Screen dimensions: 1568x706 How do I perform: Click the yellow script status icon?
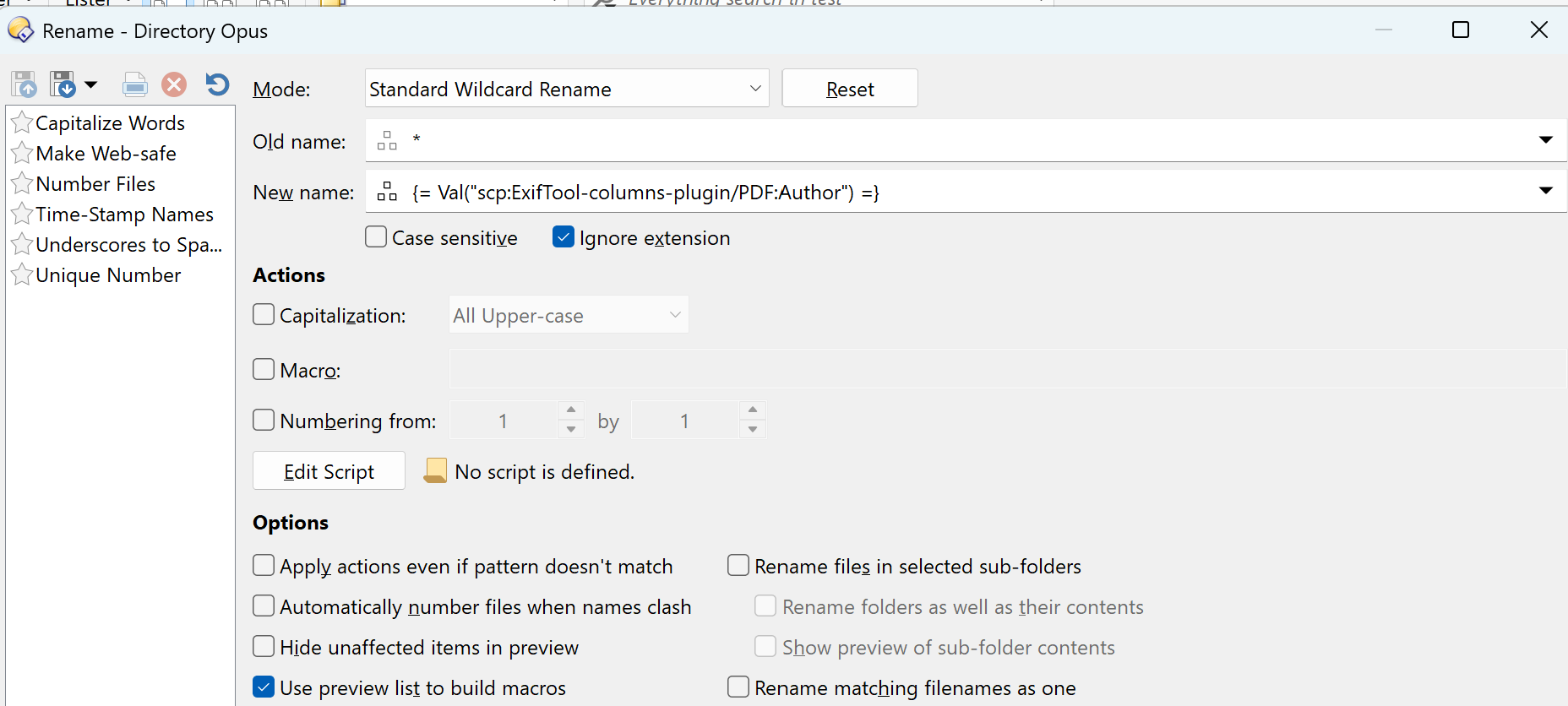click(x=435, y=471)
